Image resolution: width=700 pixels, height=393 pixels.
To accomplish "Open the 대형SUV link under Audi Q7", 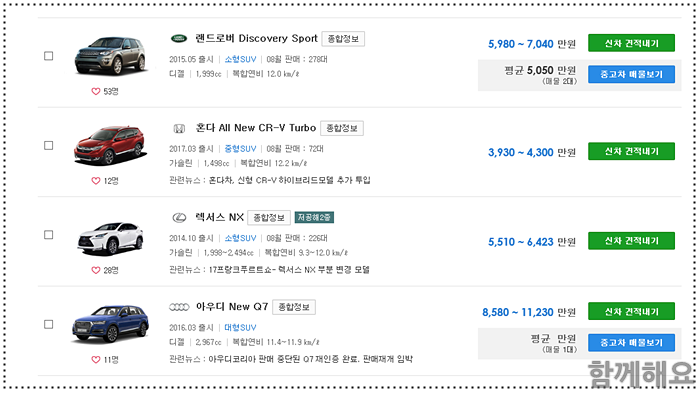I will [x=240, y=327].
